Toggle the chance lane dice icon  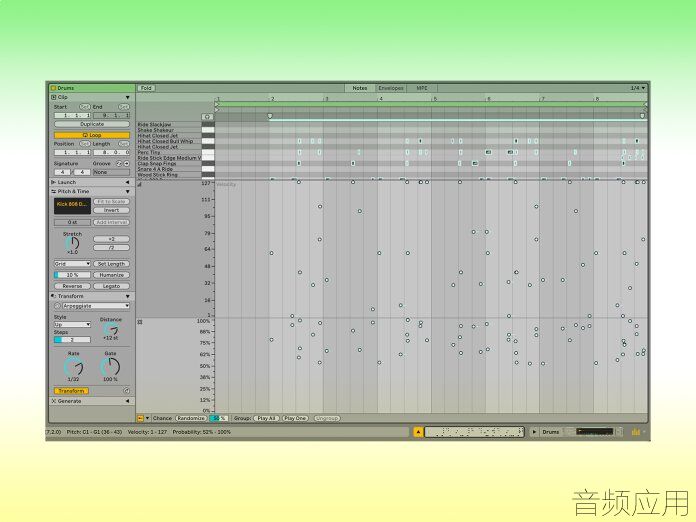click(x=140, y=322)
